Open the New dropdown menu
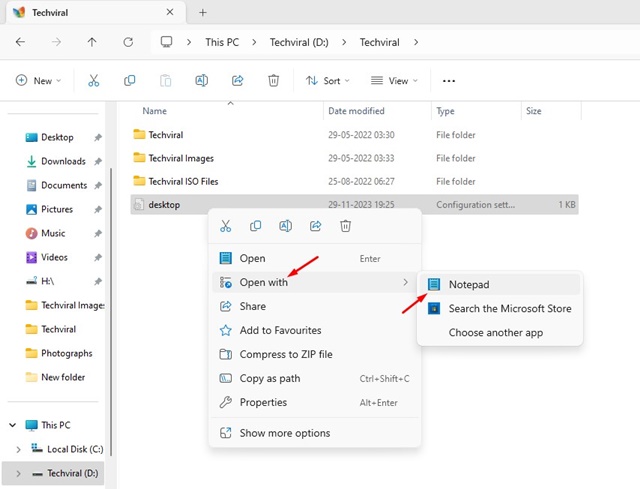The width and height of the screenshot is (640, 489). point(38,81)
